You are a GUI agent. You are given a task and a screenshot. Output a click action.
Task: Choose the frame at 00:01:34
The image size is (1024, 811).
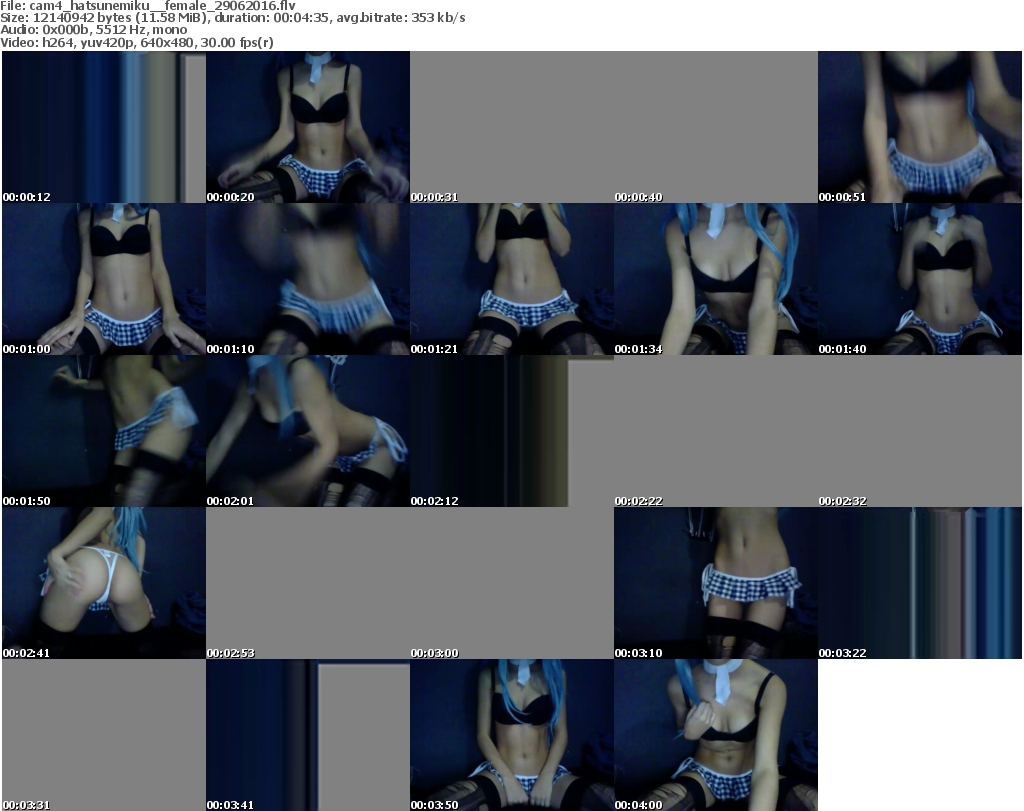click(716, 279)
